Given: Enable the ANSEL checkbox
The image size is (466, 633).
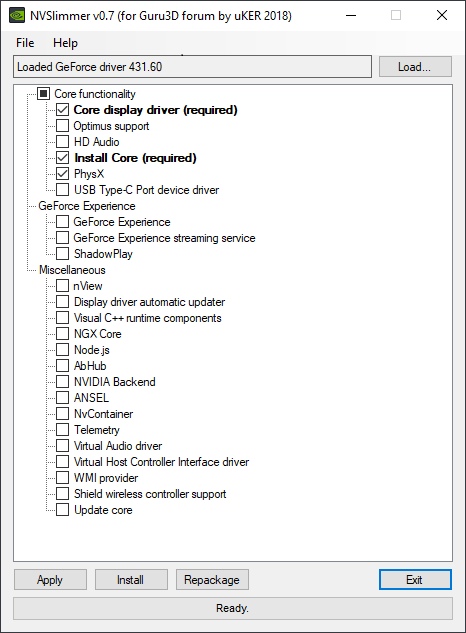Looking at the screenshot, I should [x=62, y=398].
